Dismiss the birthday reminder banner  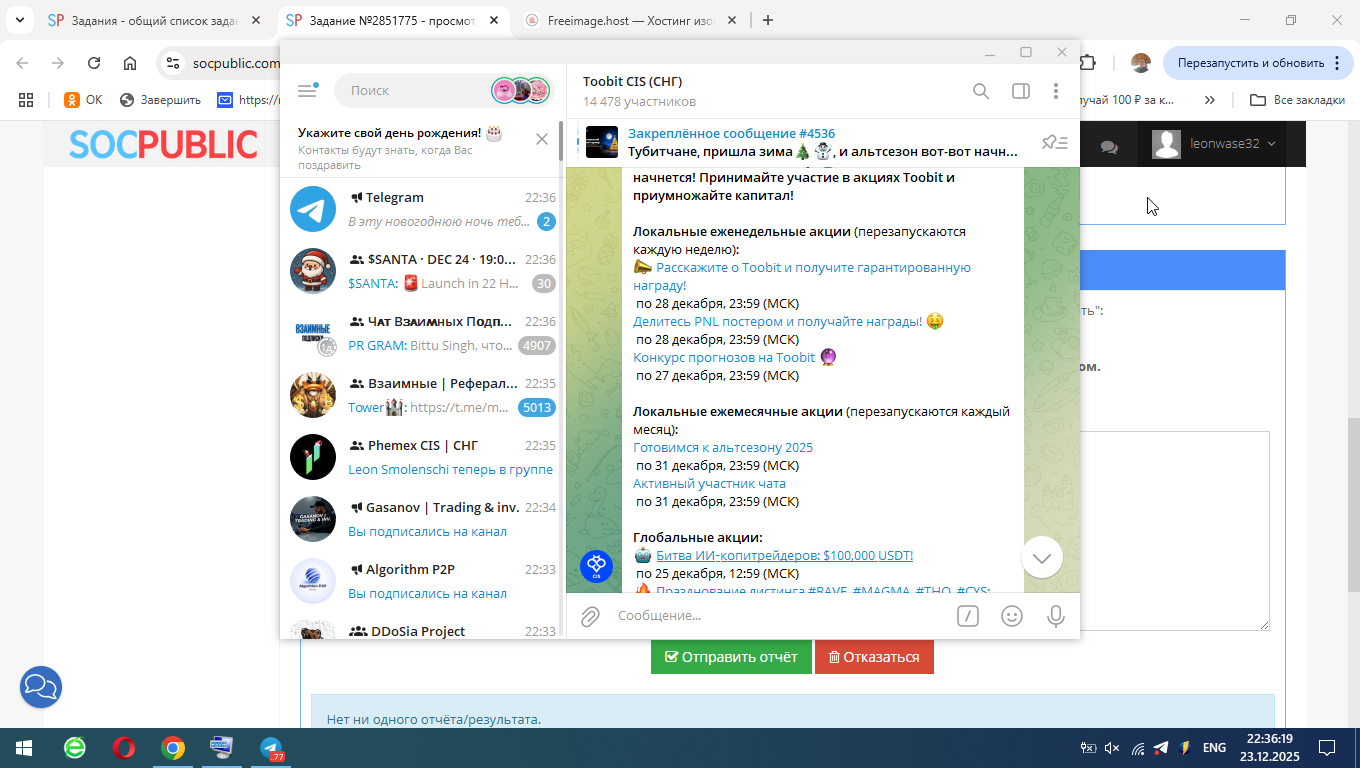coord(542,139)
